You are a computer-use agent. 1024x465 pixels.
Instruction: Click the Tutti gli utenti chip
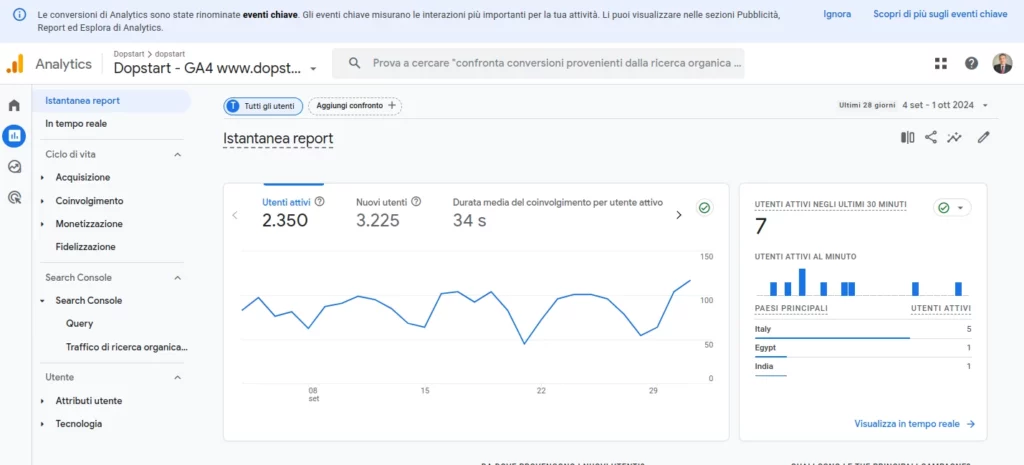click(263, 106)
